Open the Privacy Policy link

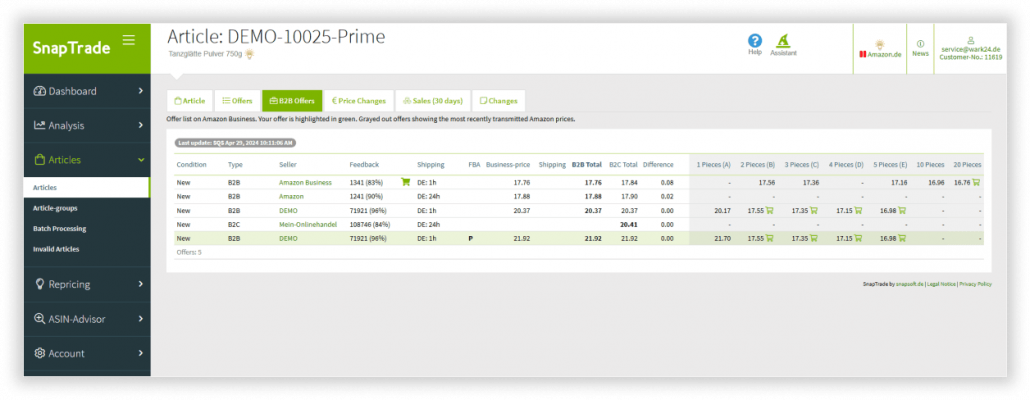point(975,284)
